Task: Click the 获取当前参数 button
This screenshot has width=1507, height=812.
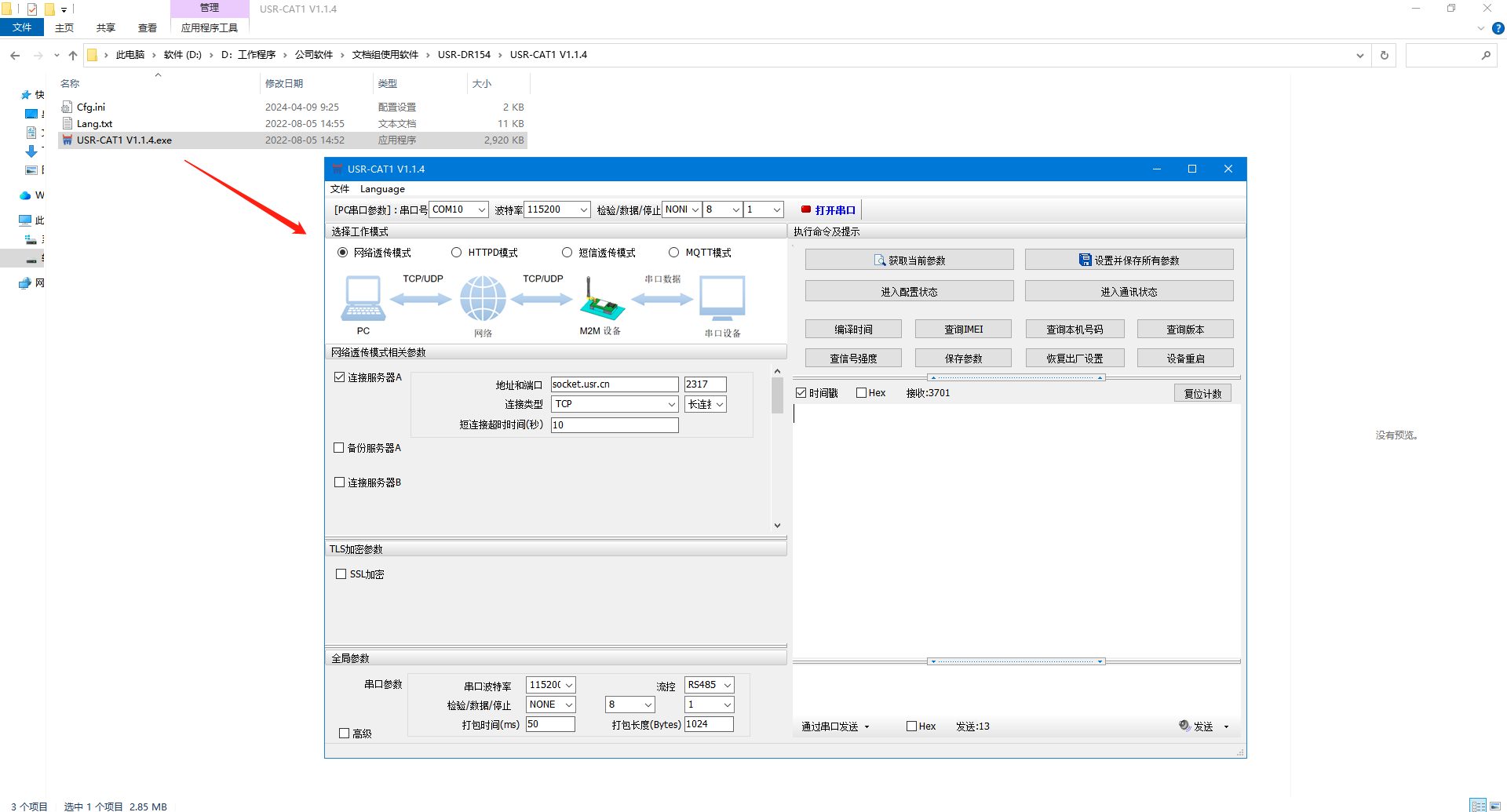Action: click(909, 260)
